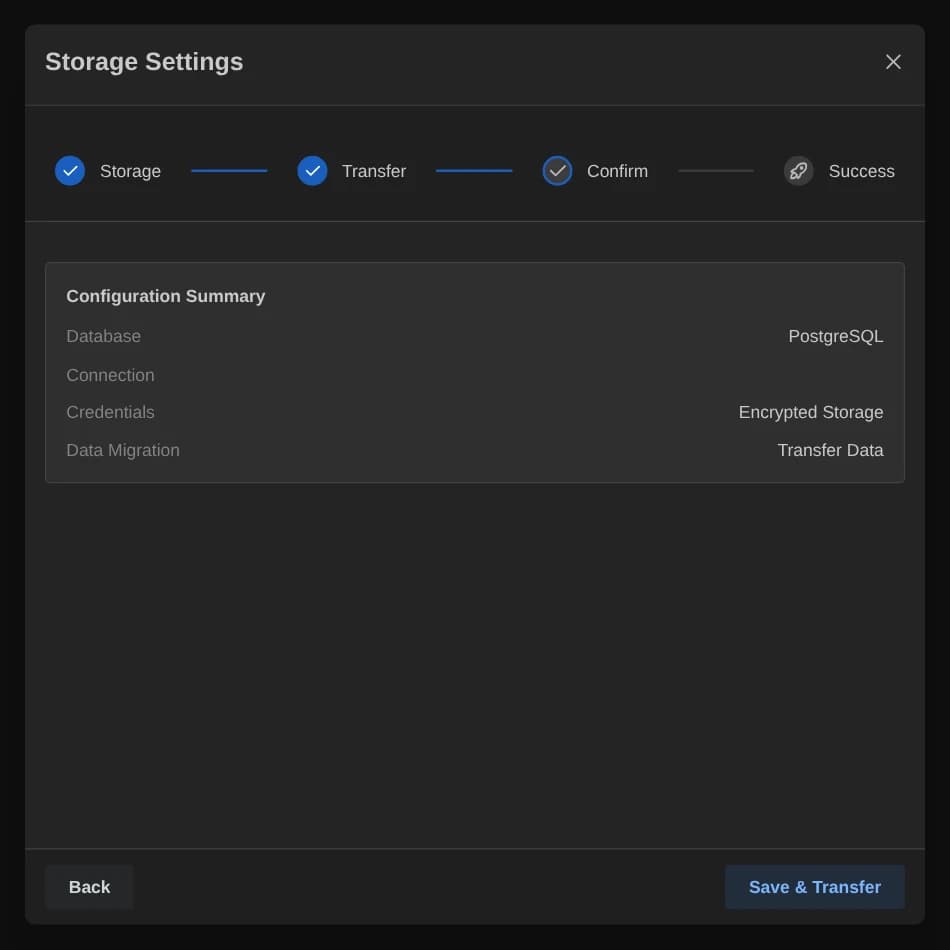This screenshot has width=950, height=950.
Task: Click the Back button
Action: click(89, 886)
